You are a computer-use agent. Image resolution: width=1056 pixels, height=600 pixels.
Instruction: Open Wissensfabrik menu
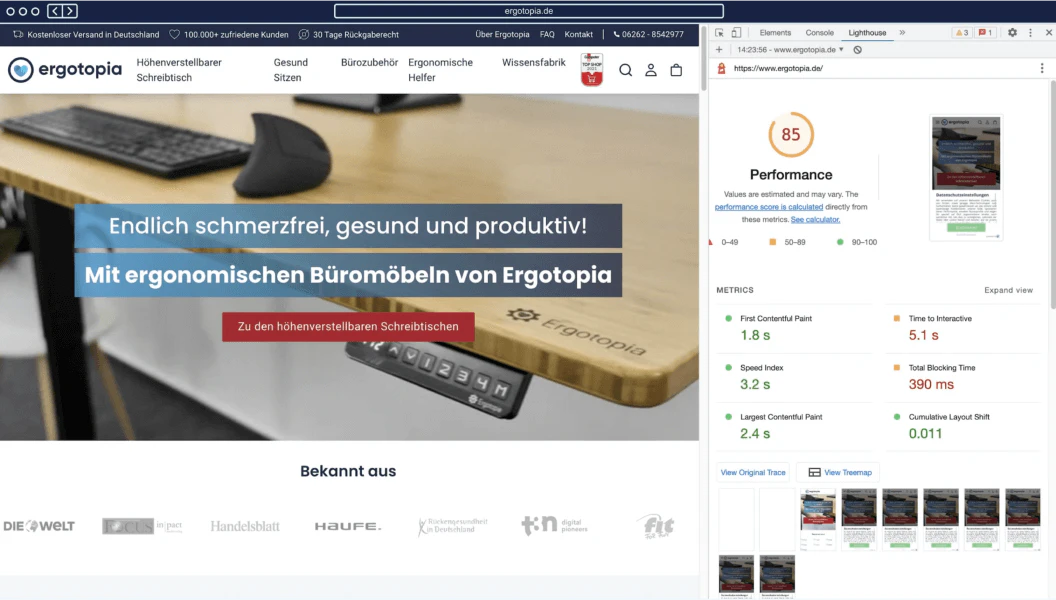(x=533, y=63)
